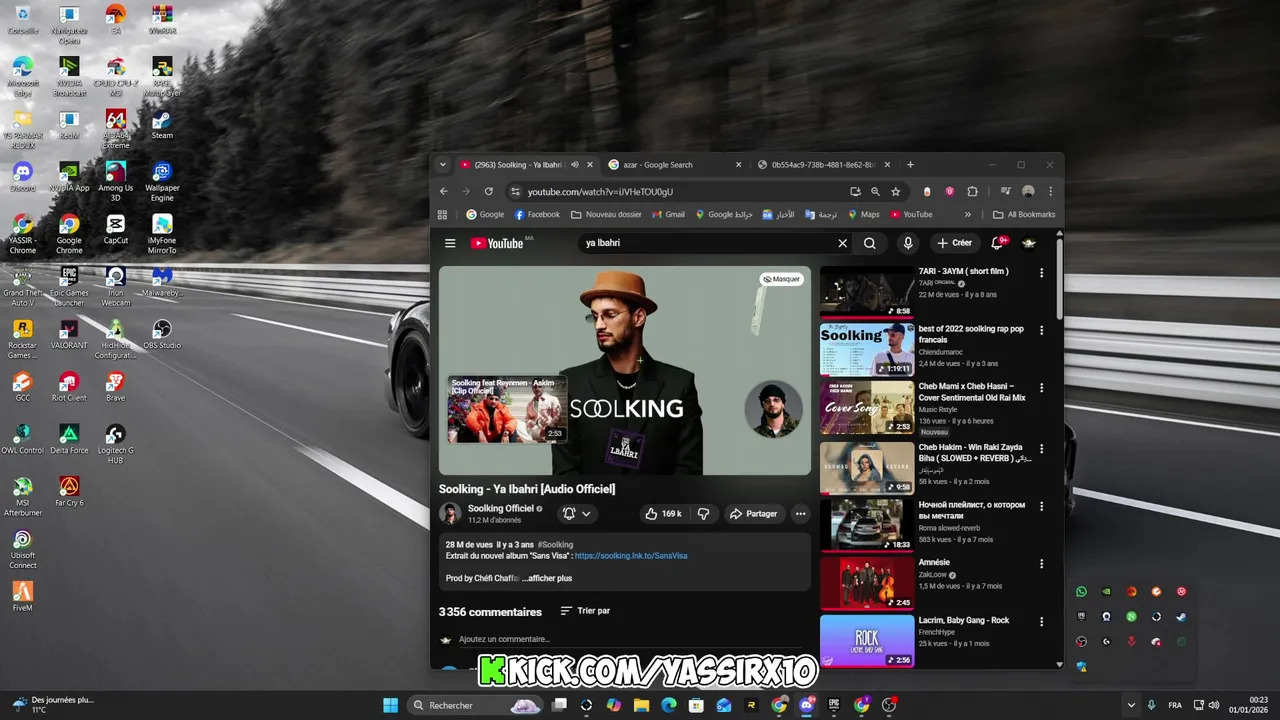Screen dimensions: 1280x720
Task: Open the Chrome apps grid shortcut
Action: coord(442,214)
